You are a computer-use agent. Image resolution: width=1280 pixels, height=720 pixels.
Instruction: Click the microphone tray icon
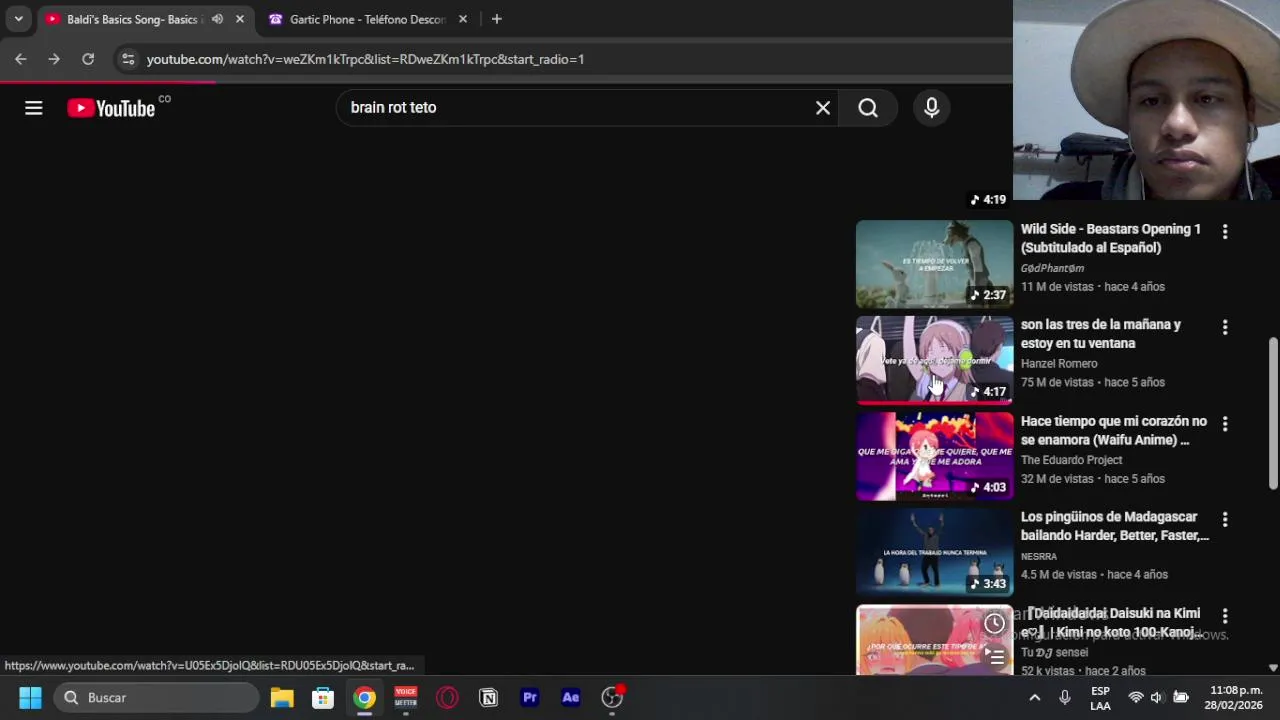point(1065,698)
